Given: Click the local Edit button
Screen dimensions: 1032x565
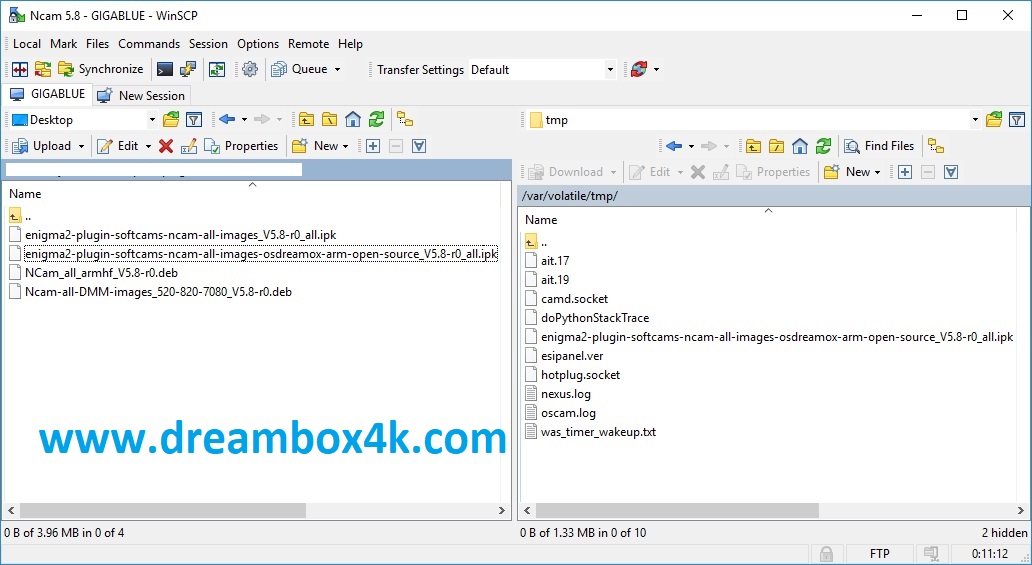Looking at the screenshot, I should (x=118, y=146).
